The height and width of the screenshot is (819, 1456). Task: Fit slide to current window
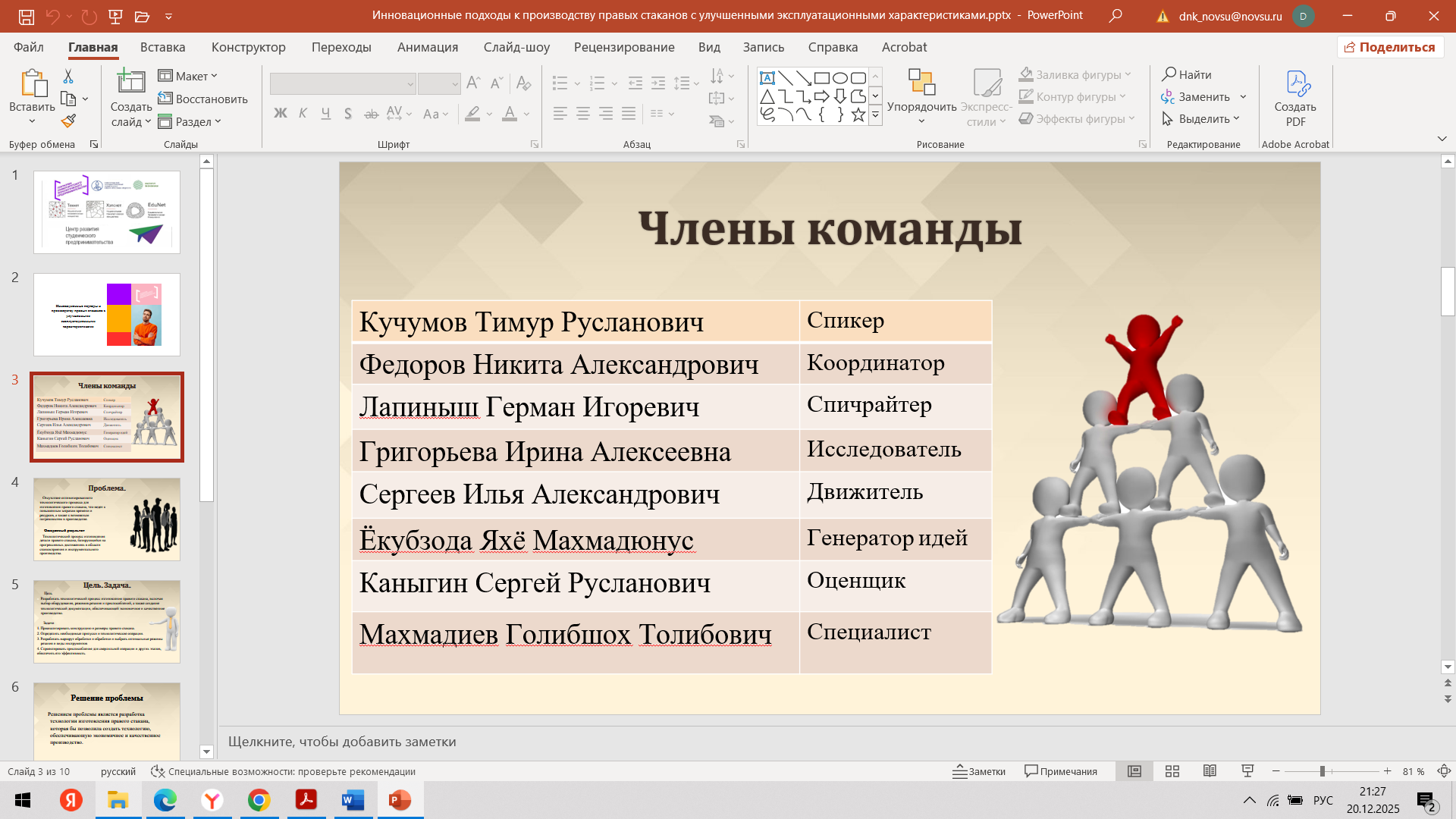(1444, 771)
